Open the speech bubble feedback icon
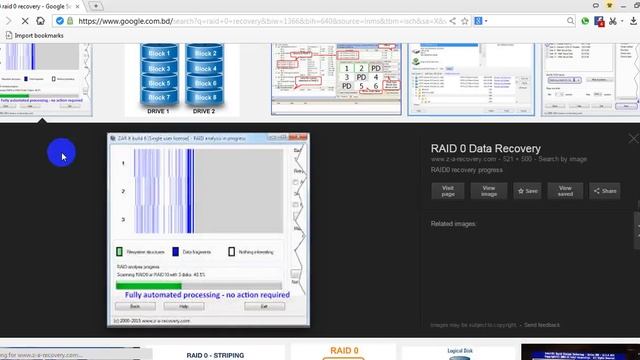The height and width of the screenshot is (360, 640). (596, 6)
